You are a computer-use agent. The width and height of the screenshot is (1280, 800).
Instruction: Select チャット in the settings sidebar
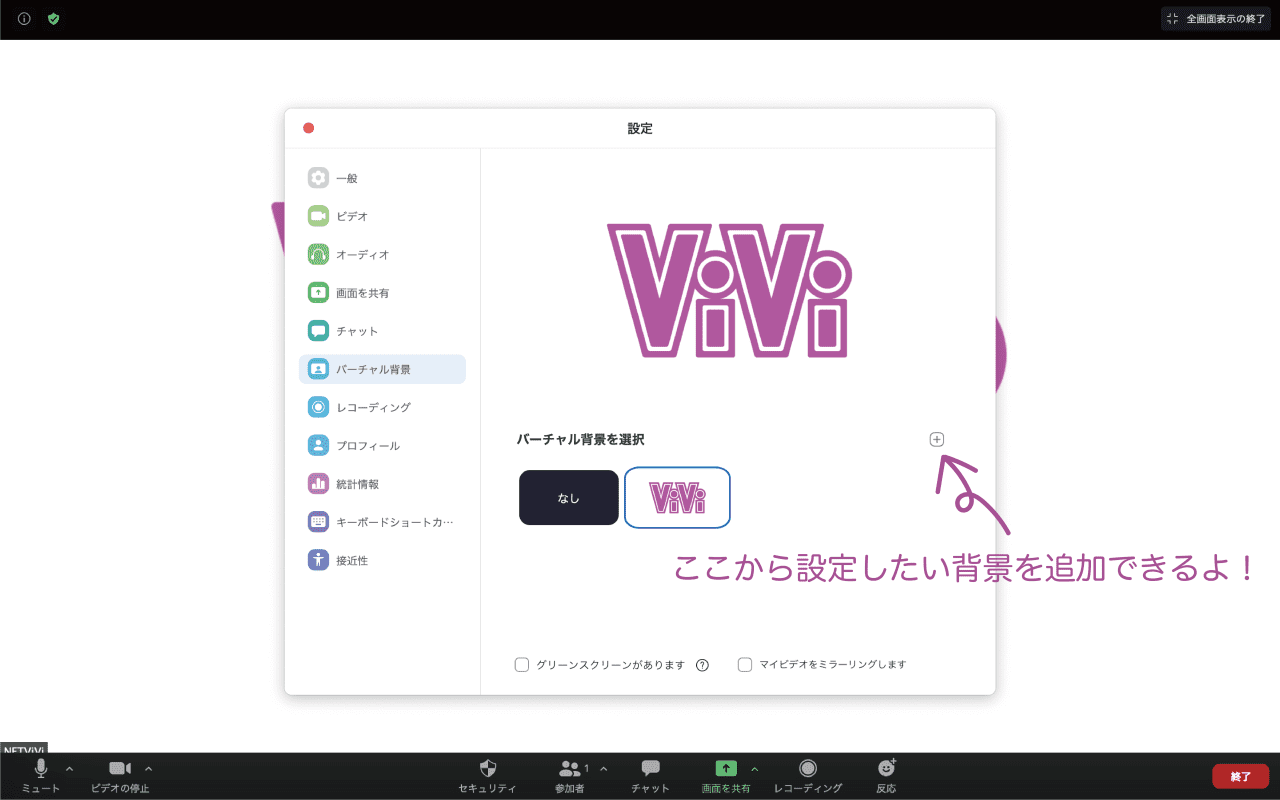382,331
